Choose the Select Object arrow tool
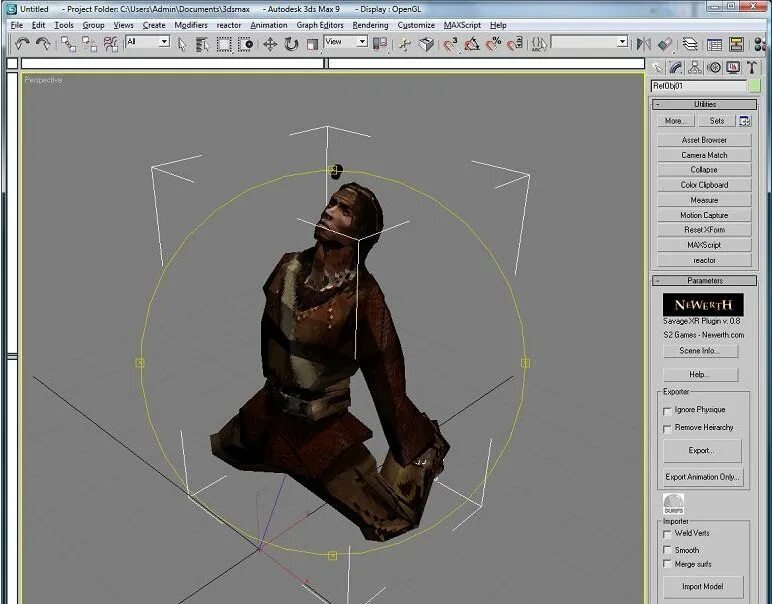 tap(182, 44)
